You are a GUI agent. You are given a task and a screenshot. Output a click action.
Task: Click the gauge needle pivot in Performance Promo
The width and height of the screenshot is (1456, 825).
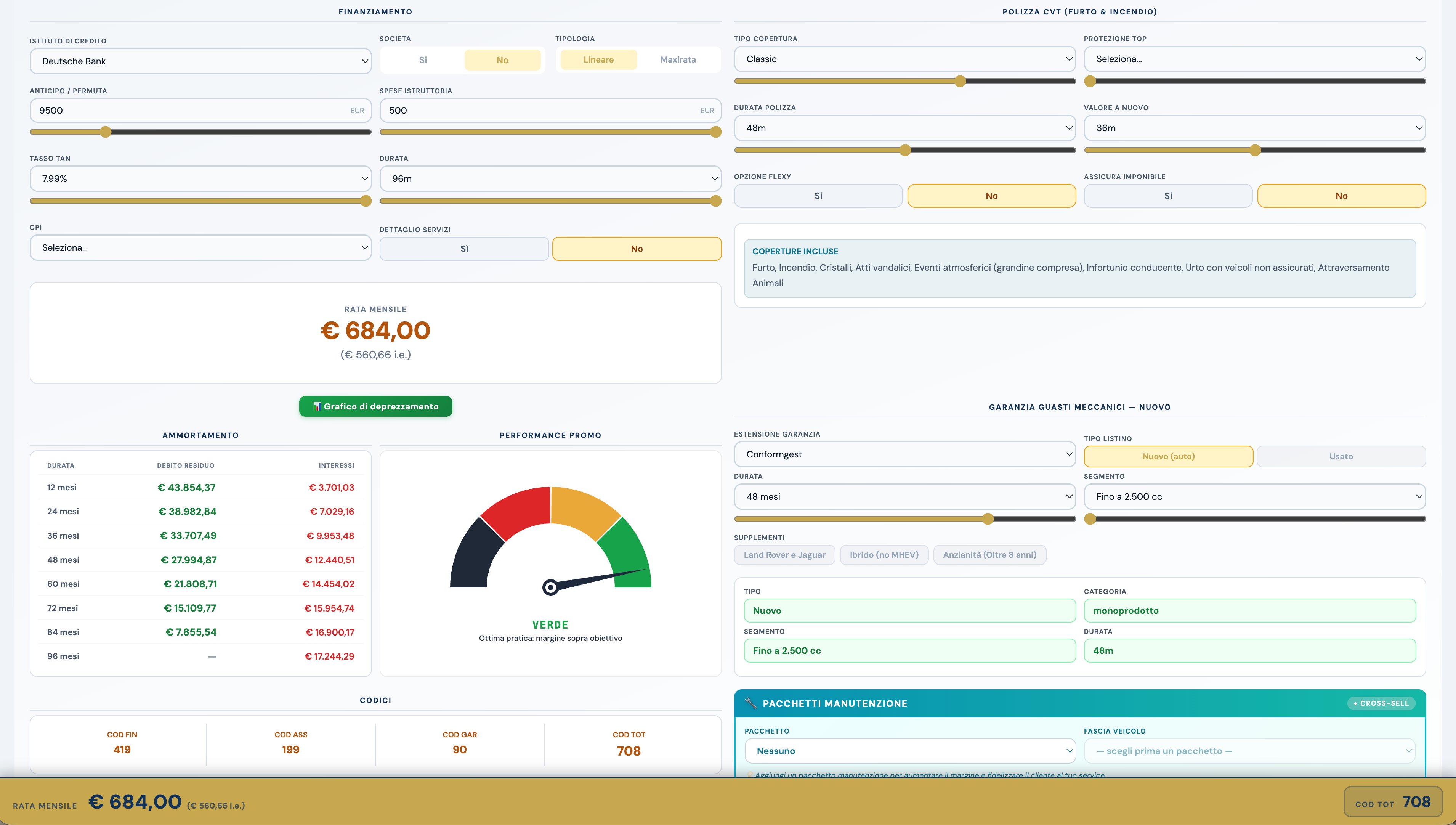tap(550, 587)
